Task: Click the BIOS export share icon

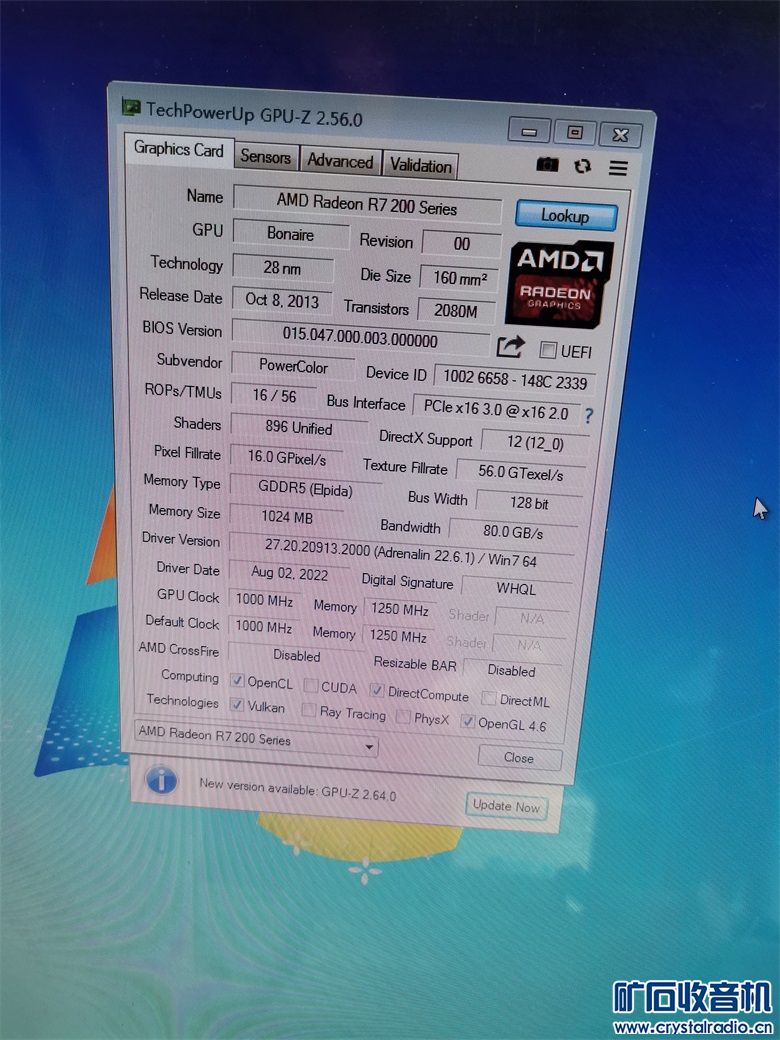Action: point(510,346)
